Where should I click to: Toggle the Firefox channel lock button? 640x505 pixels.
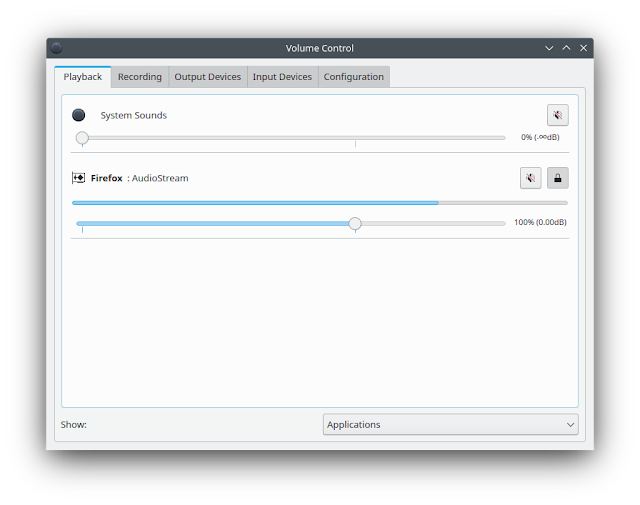click(x=558, y=178)
